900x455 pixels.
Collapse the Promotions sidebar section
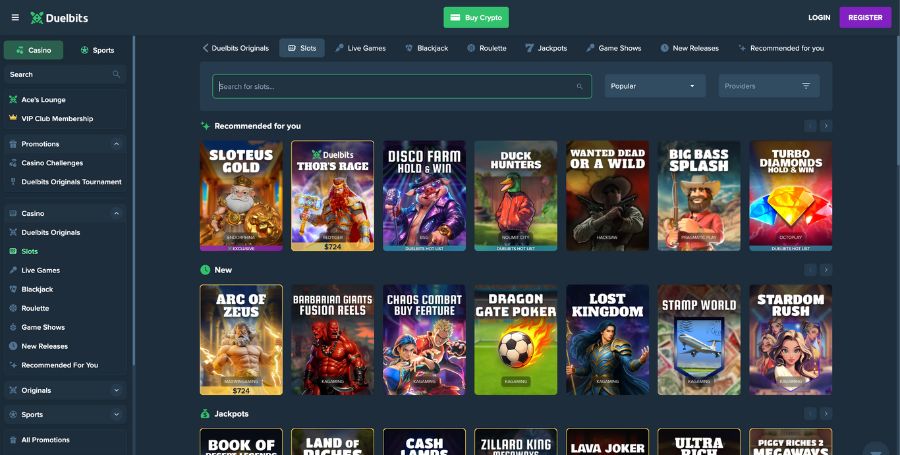117,144
